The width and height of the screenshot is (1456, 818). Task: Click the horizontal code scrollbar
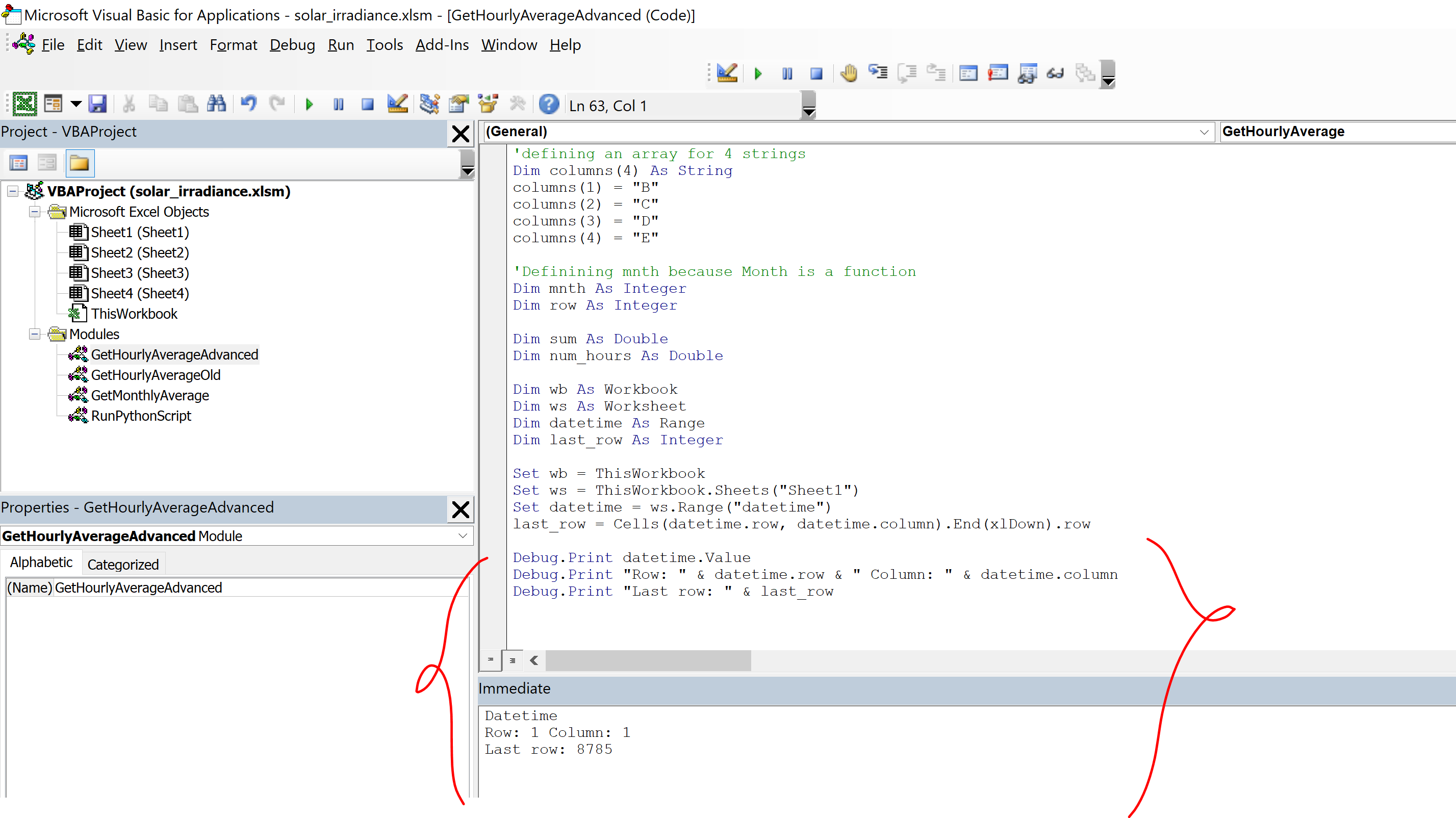(648, 660)
